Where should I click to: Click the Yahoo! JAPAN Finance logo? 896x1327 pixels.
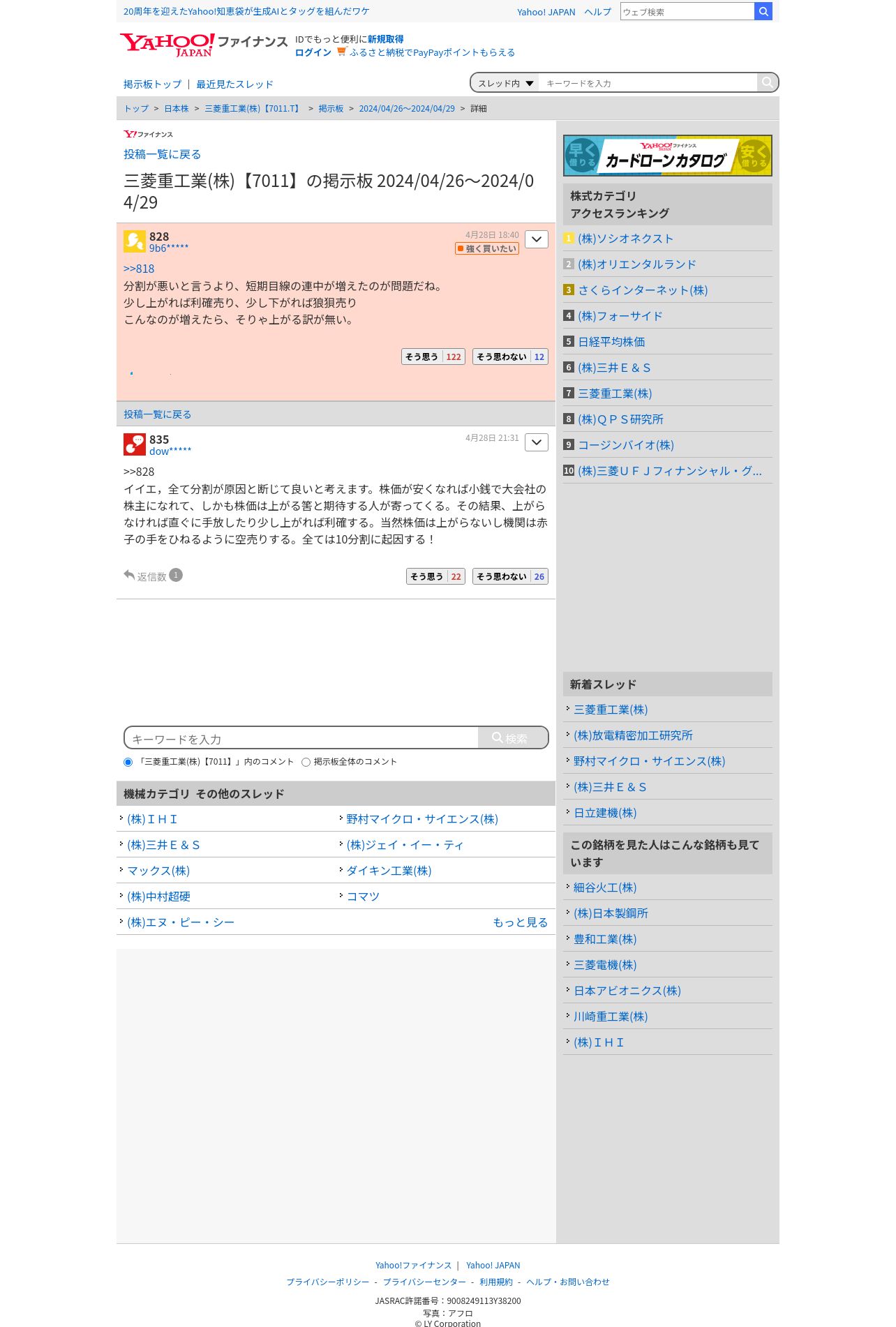203,45
